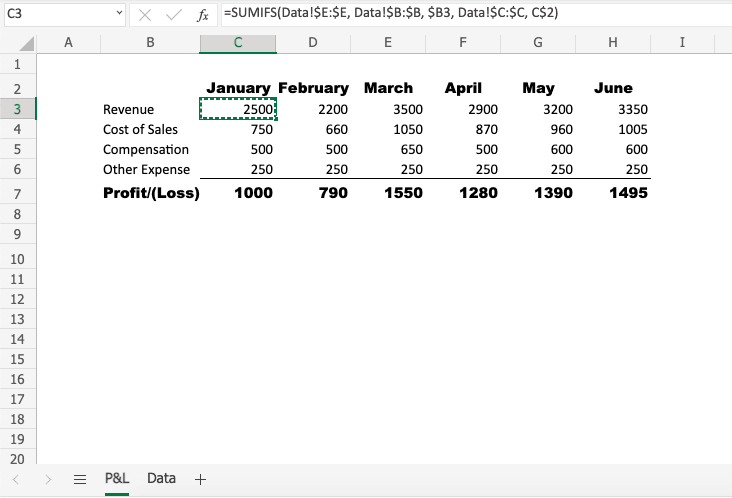732x498 pixels.
Task: Select column C header
Action: click(x=238, y=42)
